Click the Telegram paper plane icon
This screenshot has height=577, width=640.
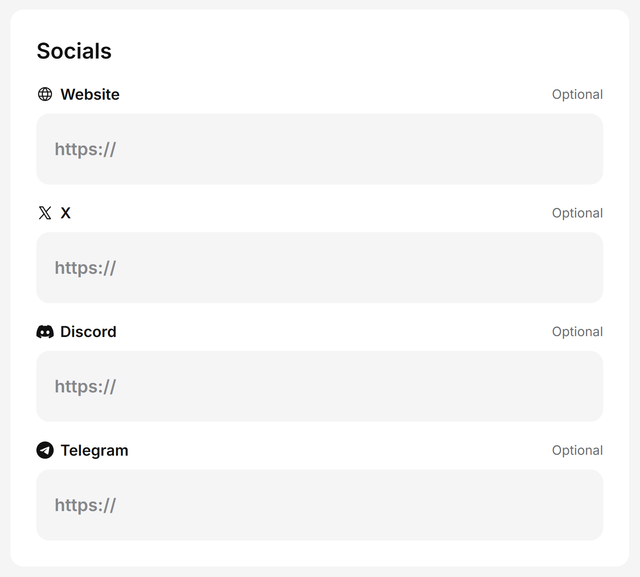pyautogui.click(x=45, y=450)
